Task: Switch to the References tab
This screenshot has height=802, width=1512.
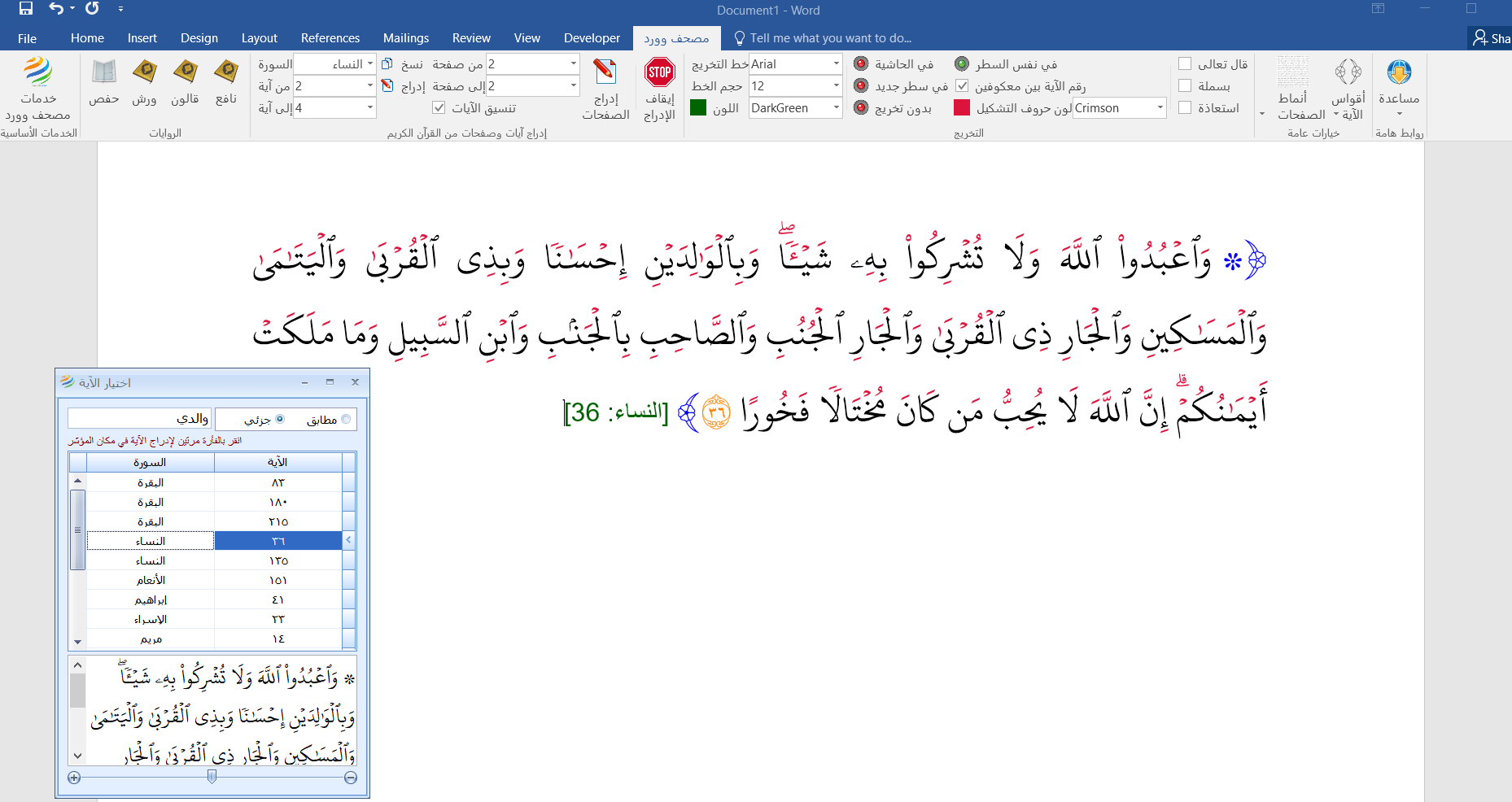Action: 330,38
